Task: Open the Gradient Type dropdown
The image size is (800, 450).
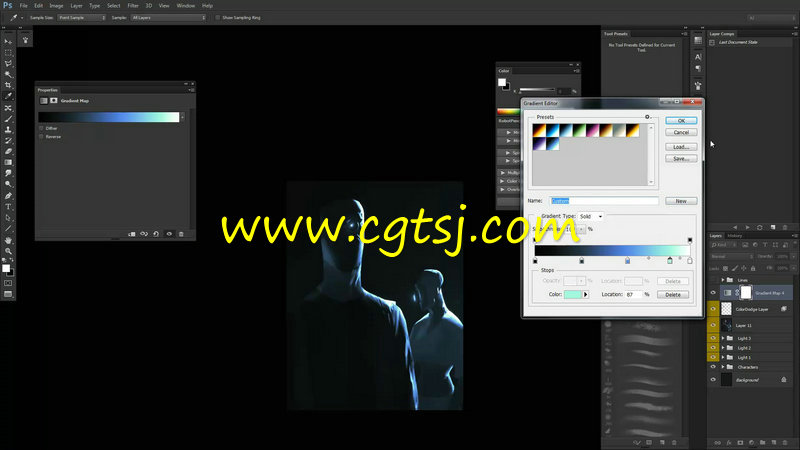Action: point(590,216)
